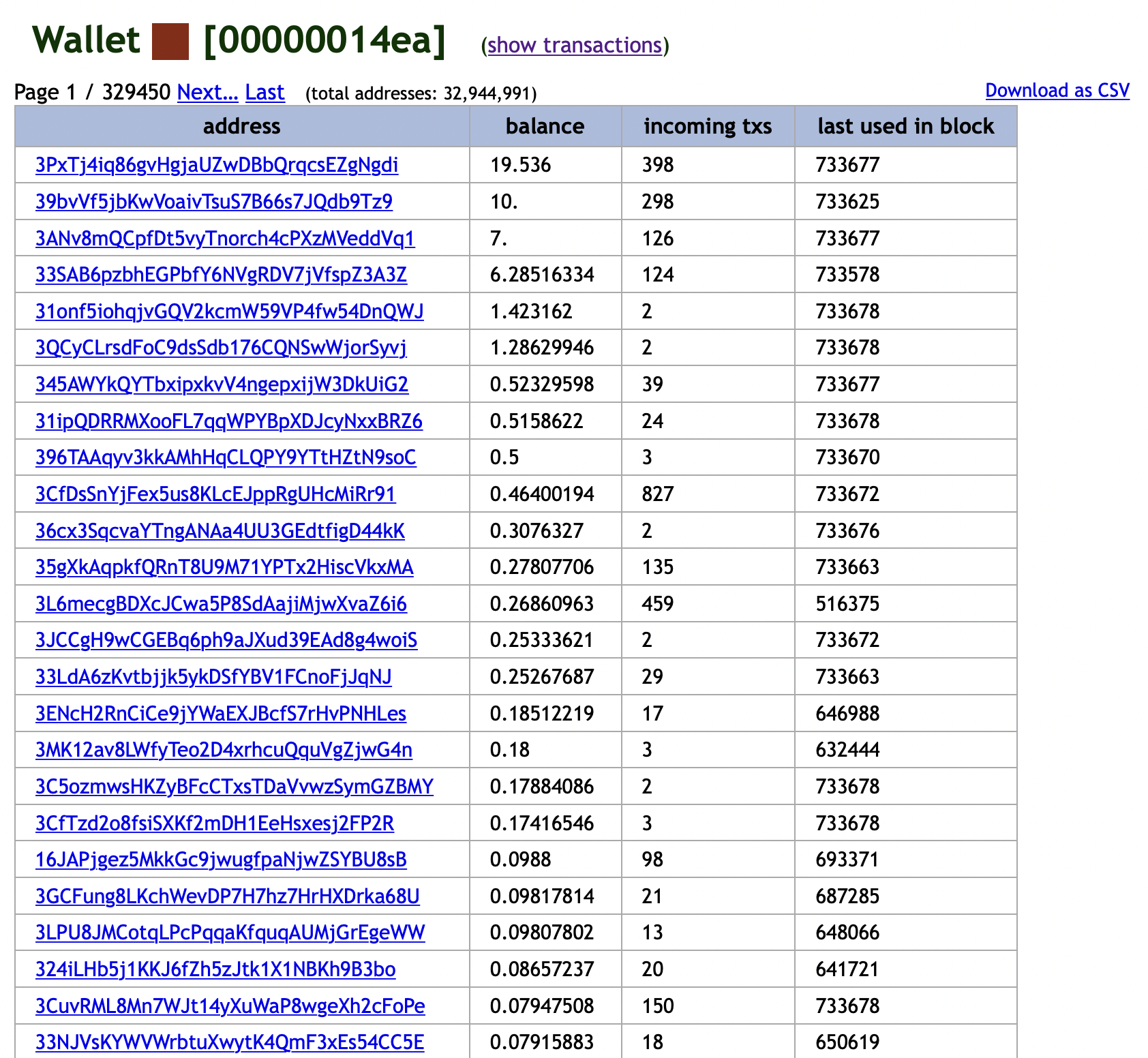Click incoming txs value 150

pyautogui.click(x=658, y=1006)
